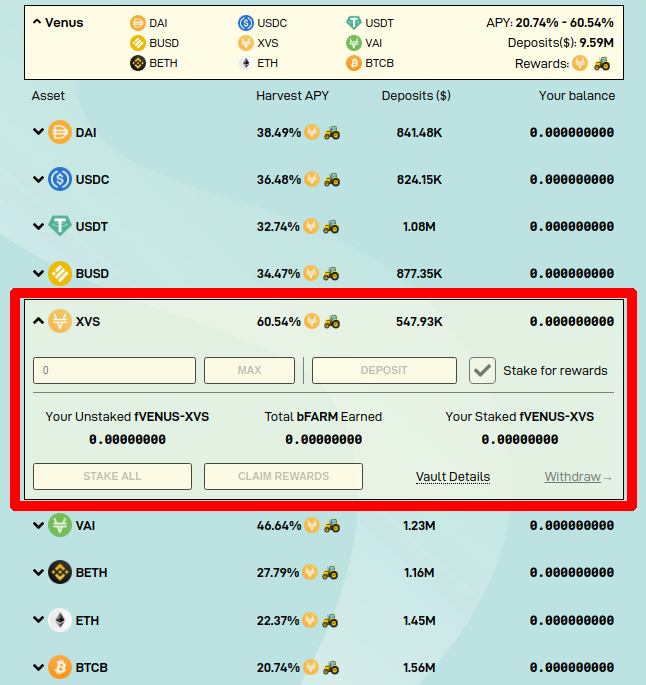Collapse the Venus section header

tap(37, 22)
